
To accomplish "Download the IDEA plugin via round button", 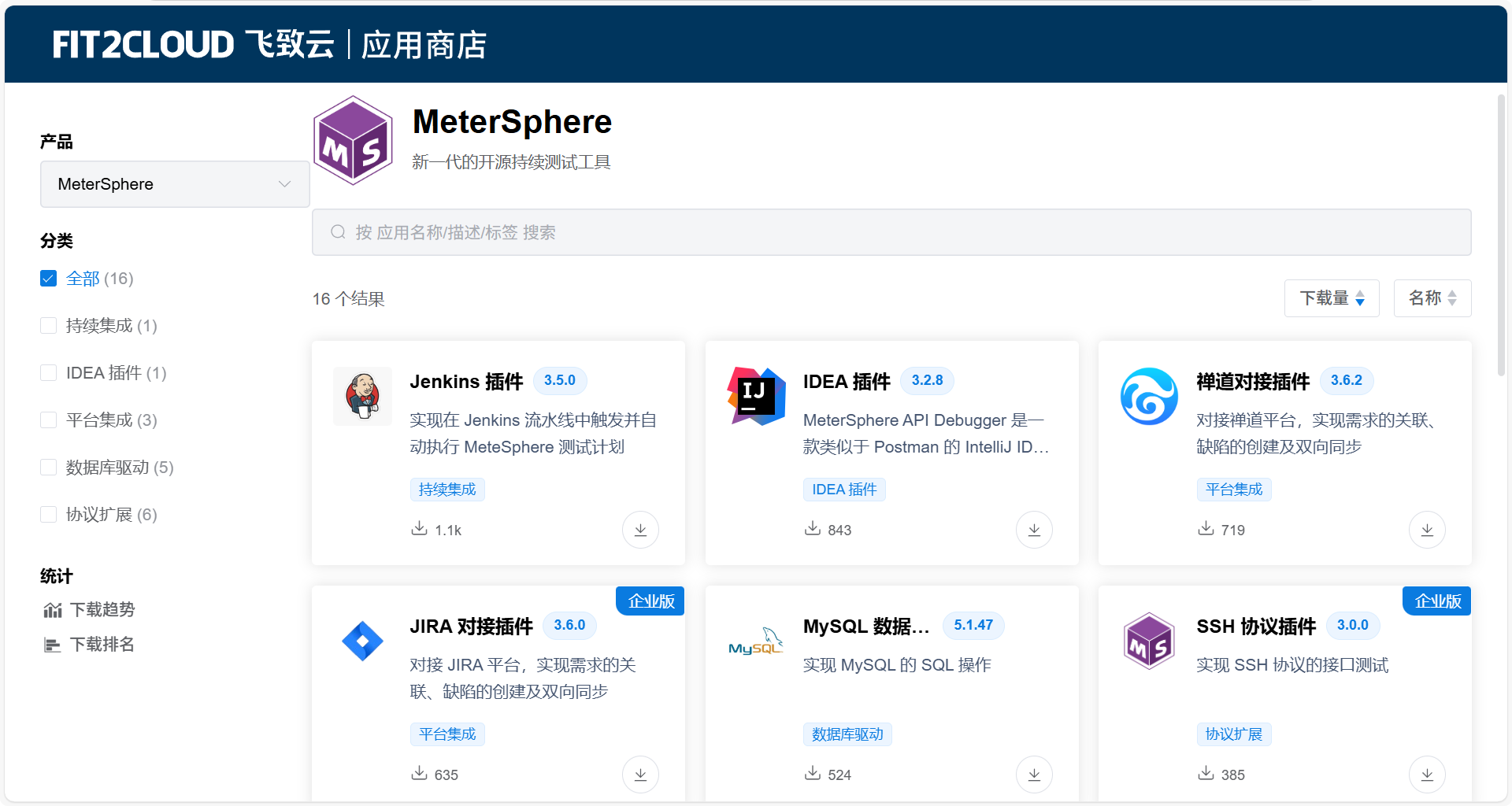I will click(x=1034, y=530).
